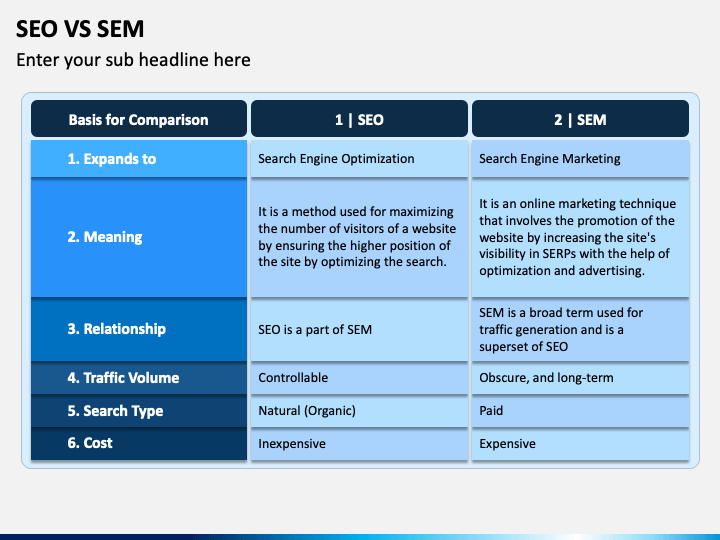The height and width of the screenshot is (540, 720).
Task: Select the '3. Relationship' row label
Action: point(139,329)
